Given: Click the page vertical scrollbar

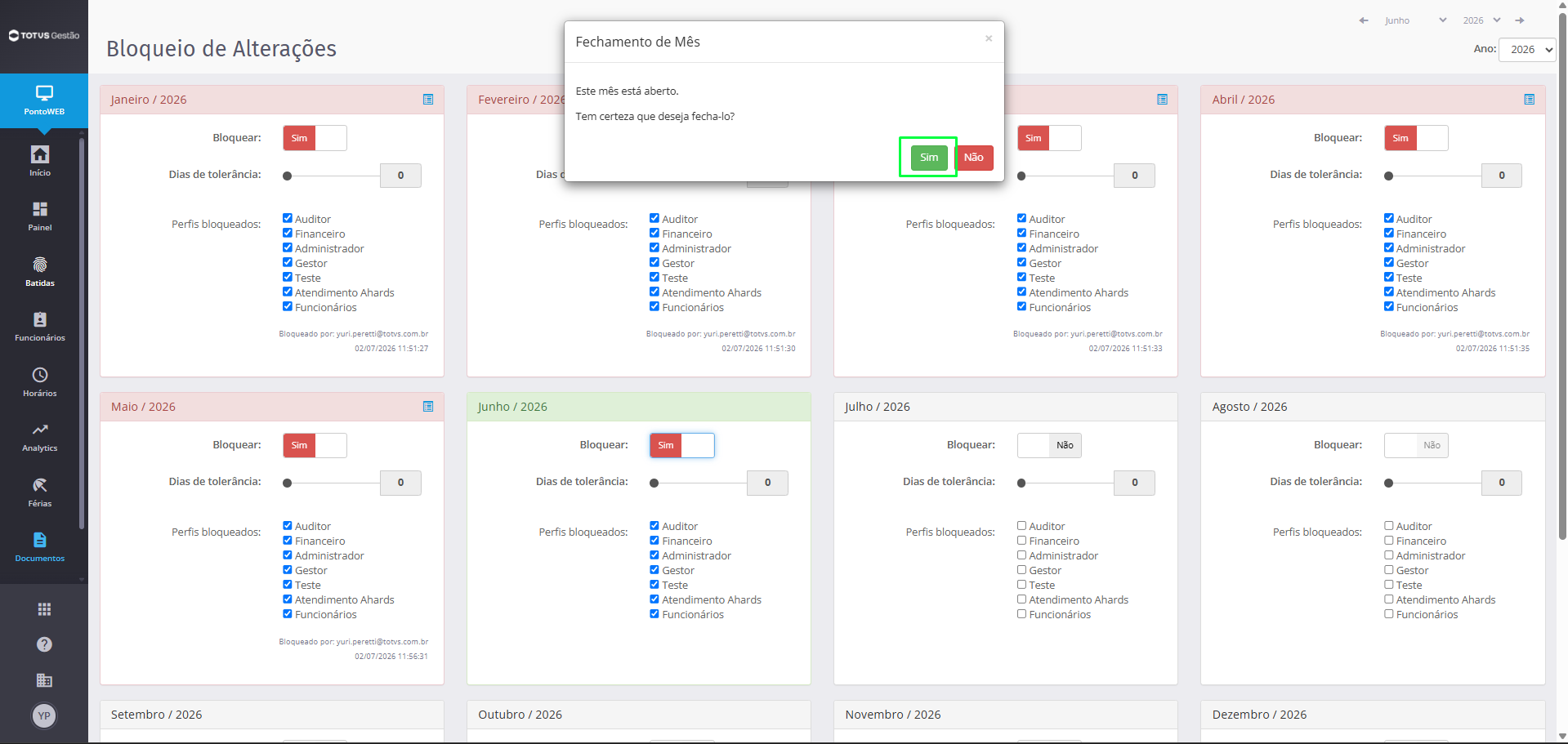Looking at the screenshot, I should coord(1562,278).
